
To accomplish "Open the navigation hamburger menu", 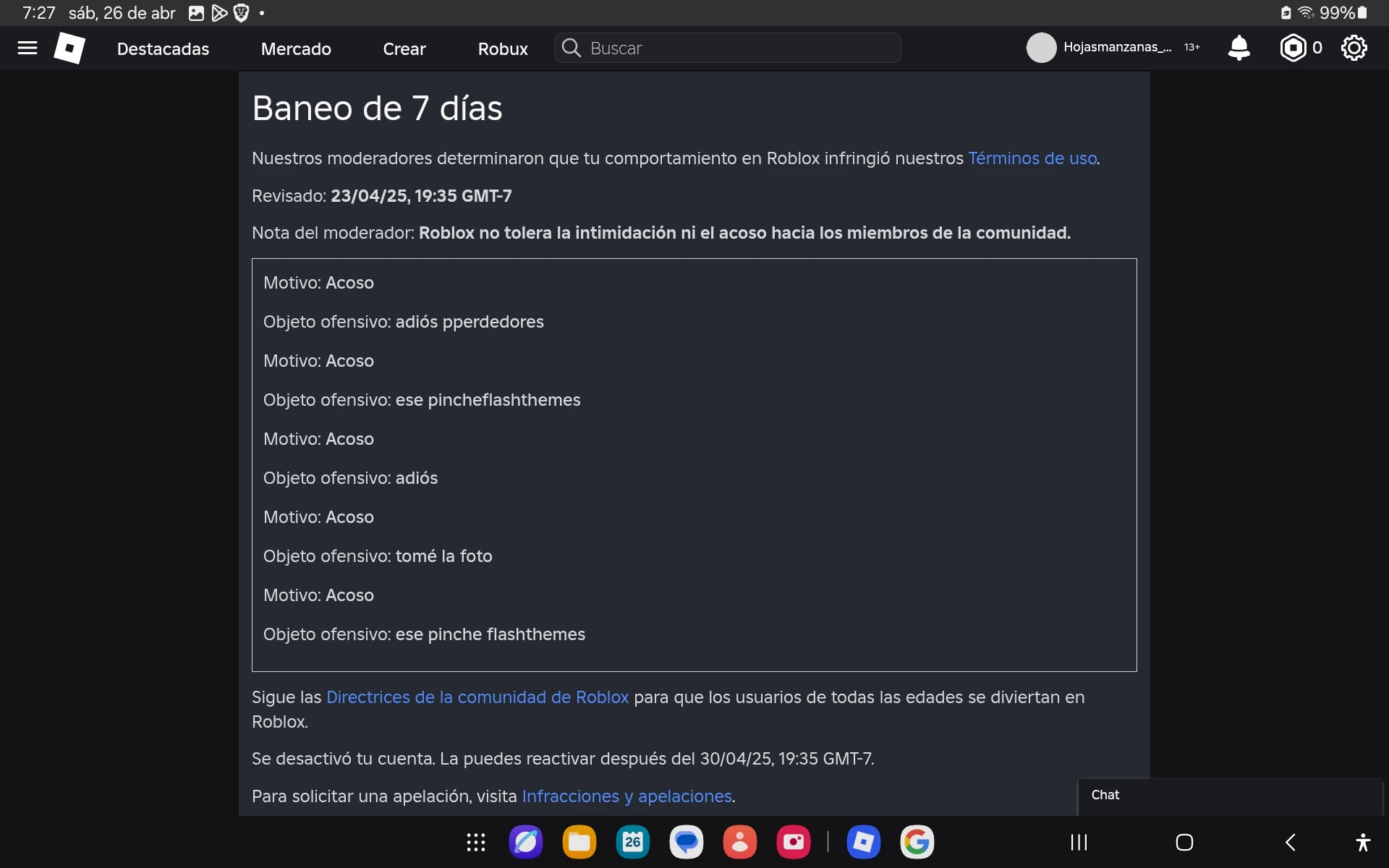I will (x=27, y=48).
